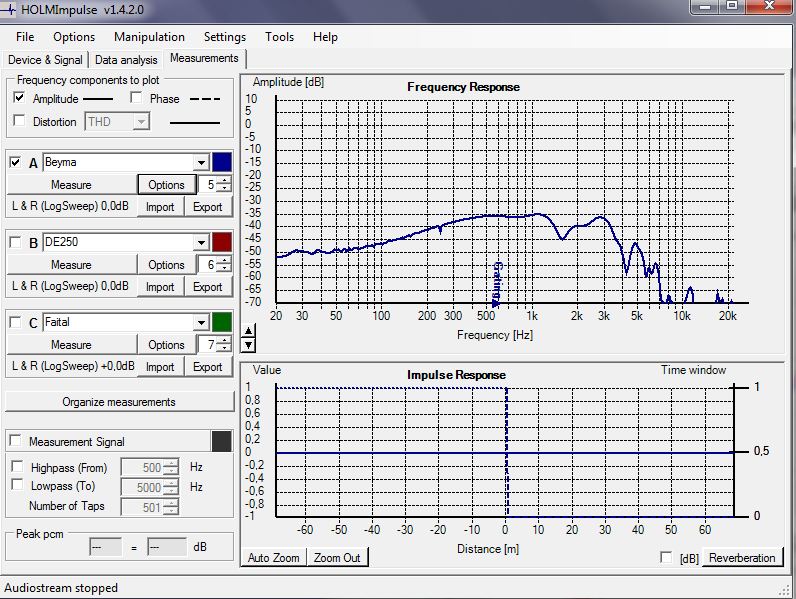Click Export for measurement C

[x=208, y=367]
